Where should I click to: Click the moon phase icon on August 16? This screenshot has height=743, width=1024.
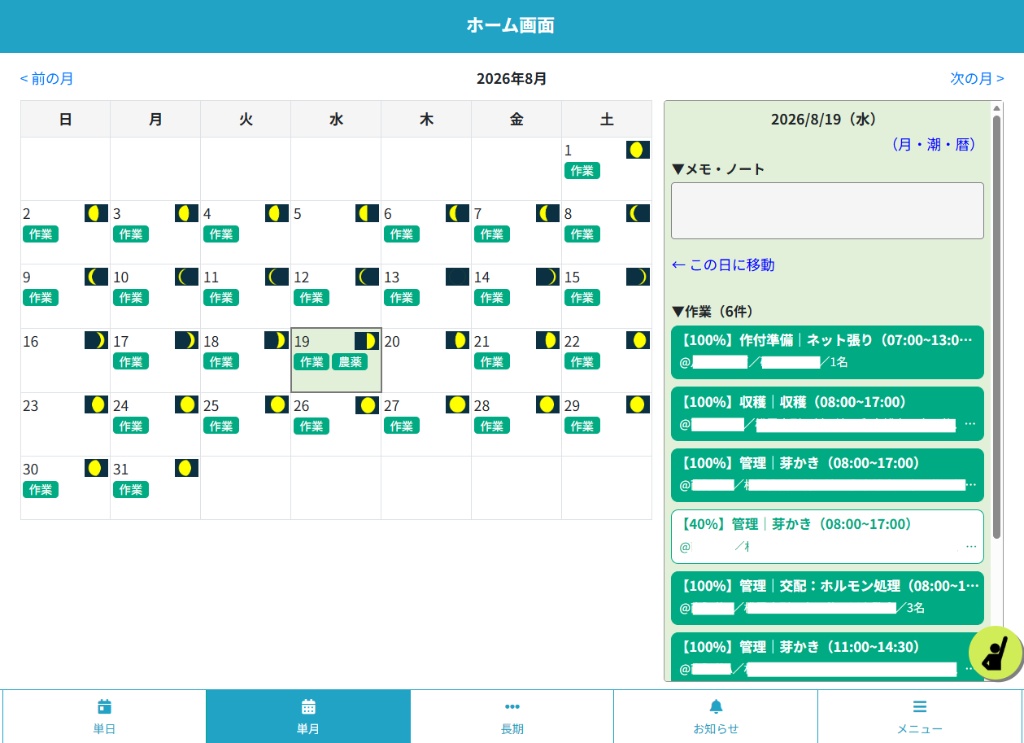click(96, 340)
